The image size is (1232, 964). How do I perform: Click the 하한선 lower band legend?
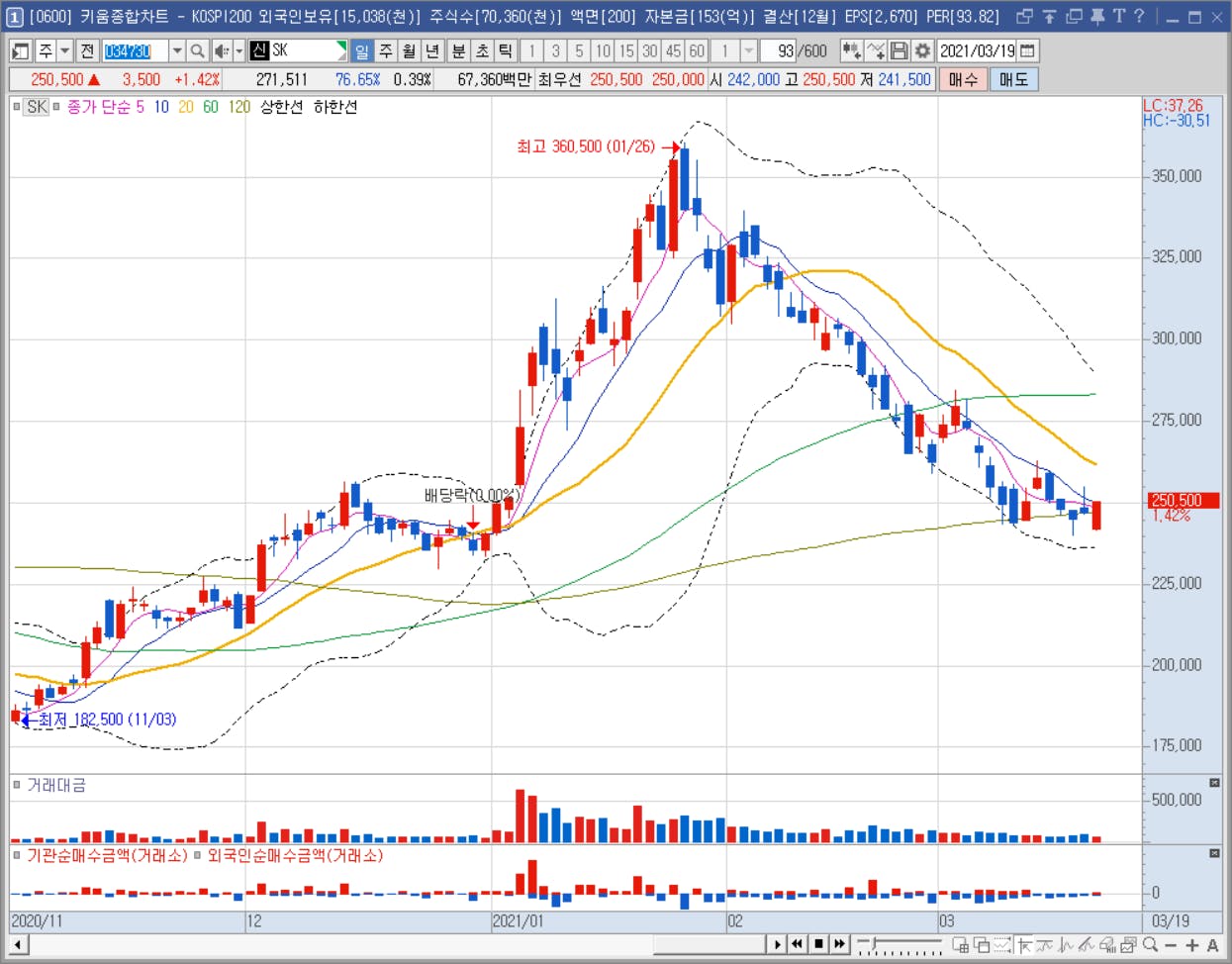coord(334,107)
